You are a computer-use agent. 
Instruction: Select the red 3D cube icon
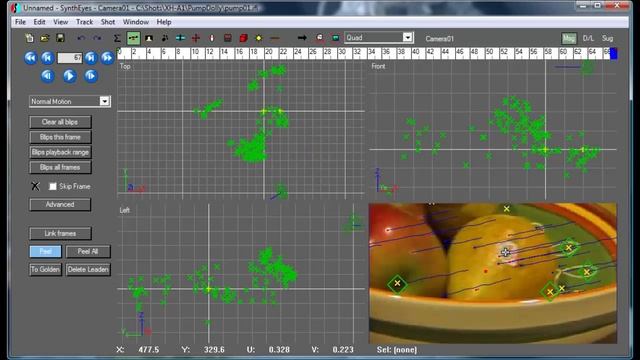coord(244,38)
